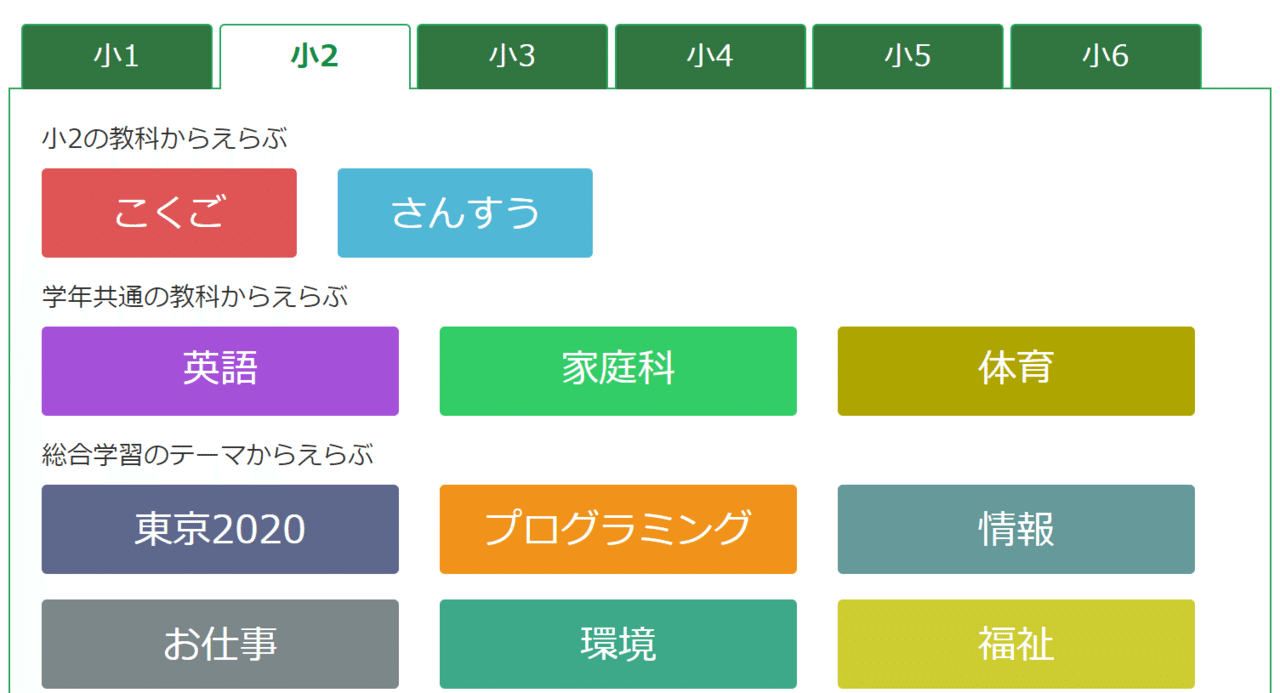
Task: Open the 環境 theme page
Action: [617, 644]
